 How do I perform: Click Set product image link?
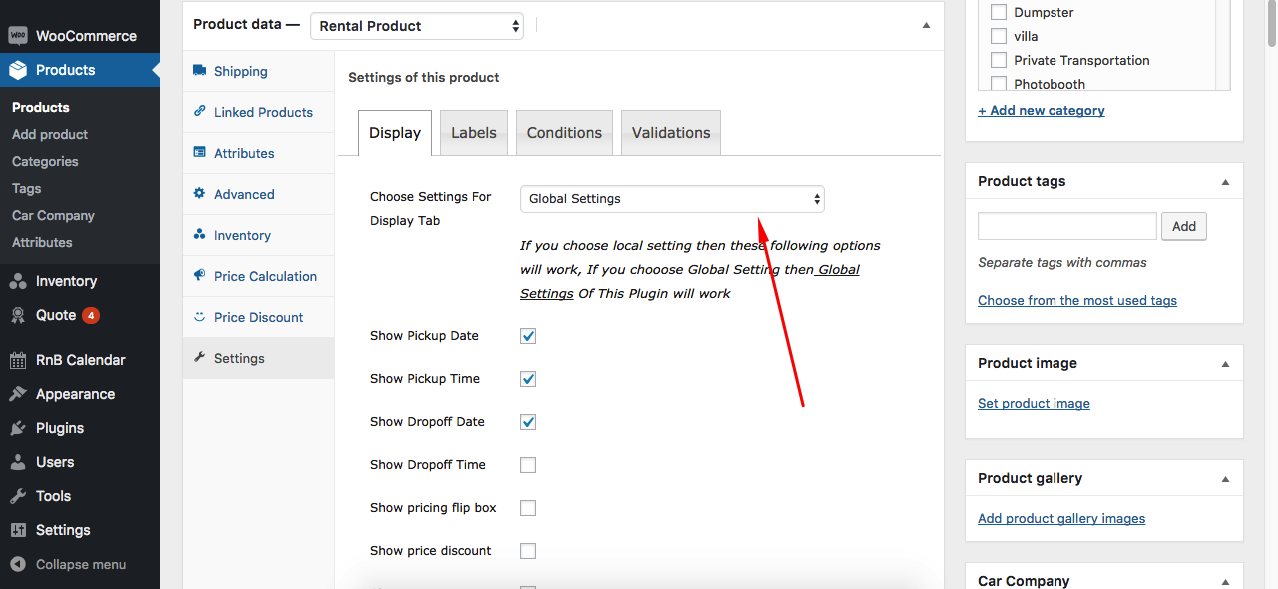[1033, 404]
